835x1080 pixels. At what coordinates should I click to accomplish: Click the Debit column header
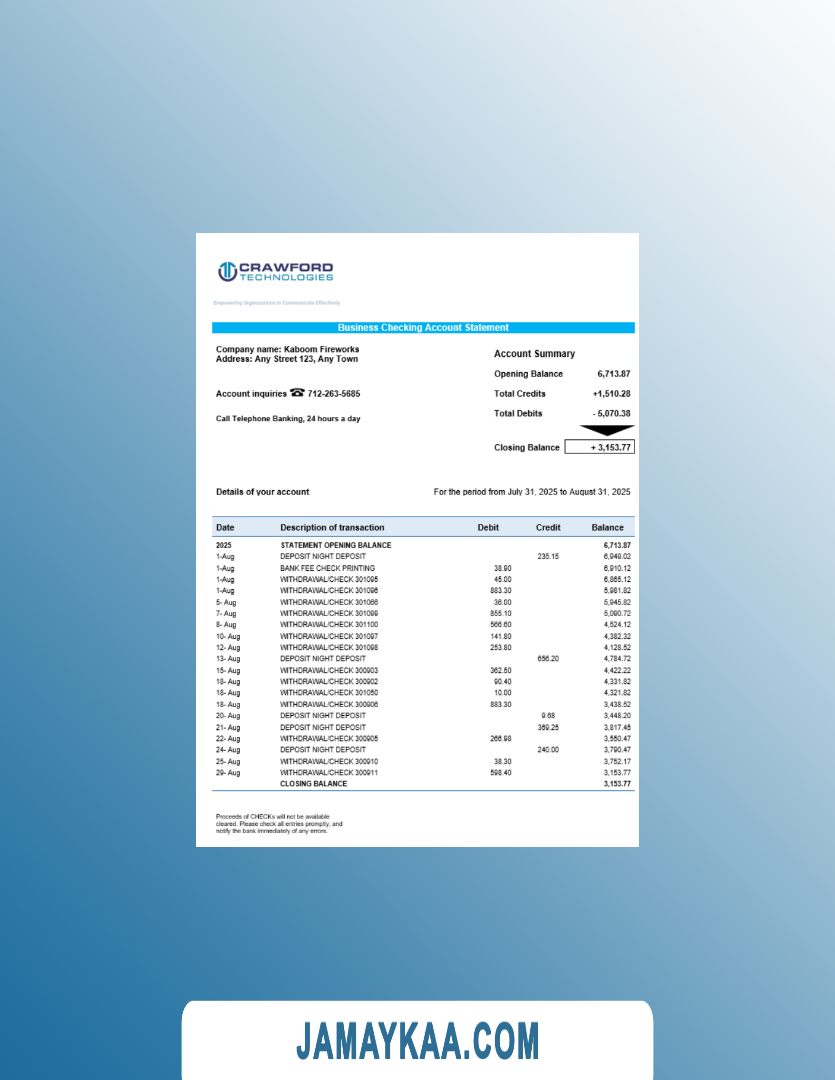tap(488, 527)
